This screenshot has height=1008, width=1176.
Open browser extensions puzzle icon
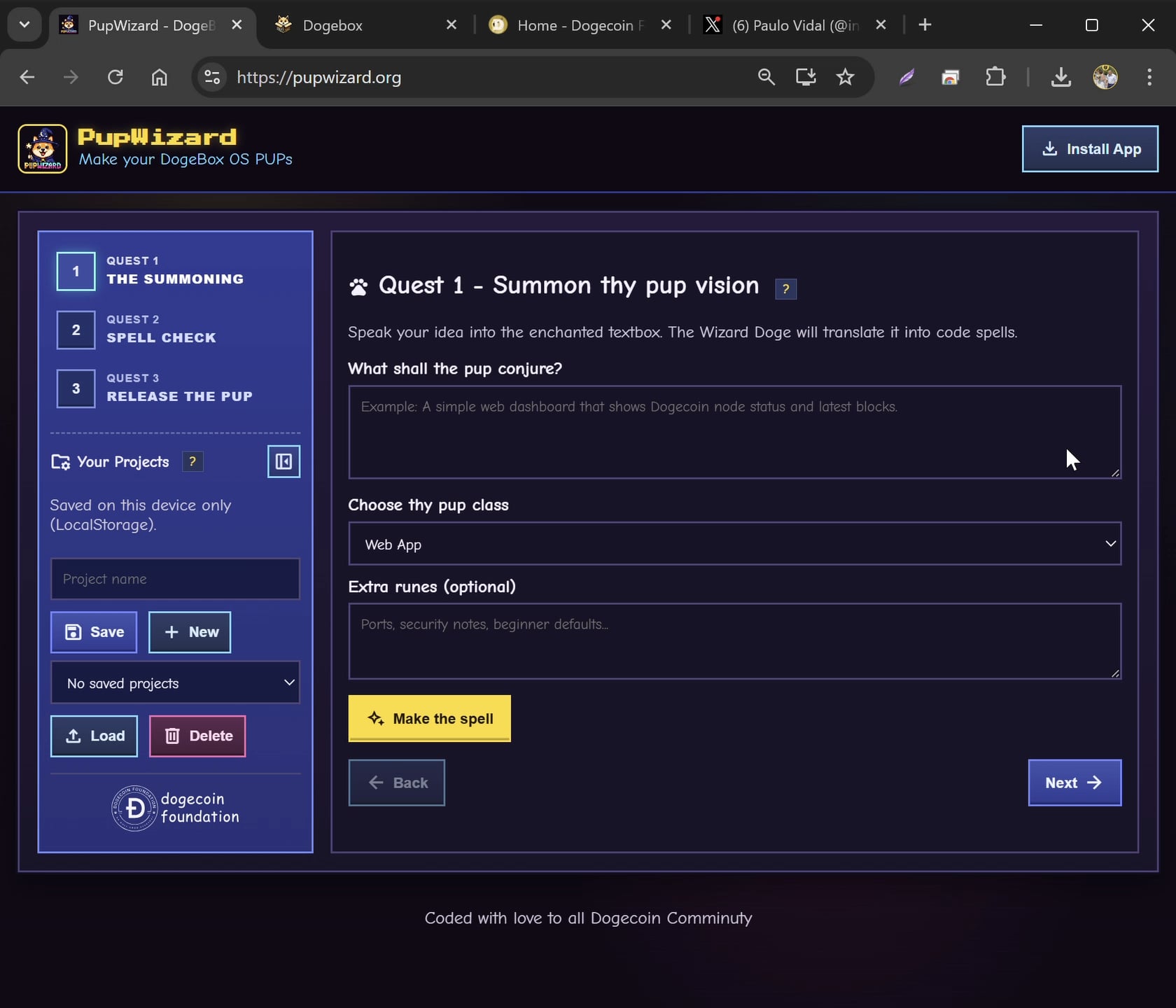pyautogui.click(x=995, y=77)
